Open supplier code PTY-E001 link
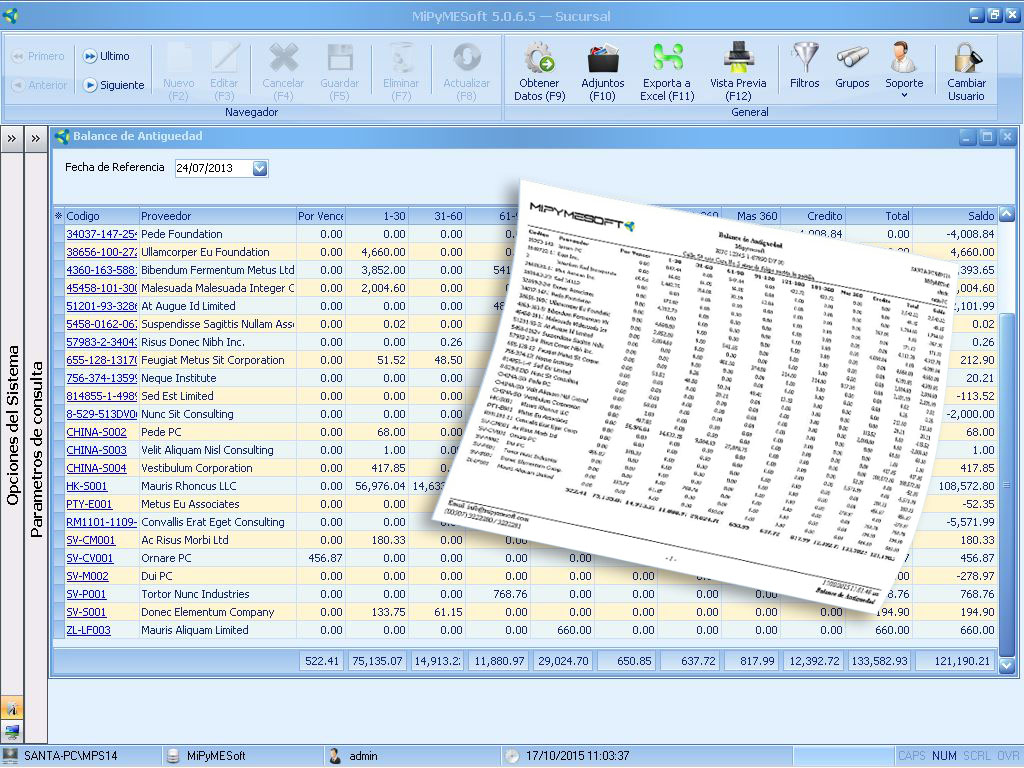The height and width of the screenshot is (768, 1024). click(x=89, y=504)
